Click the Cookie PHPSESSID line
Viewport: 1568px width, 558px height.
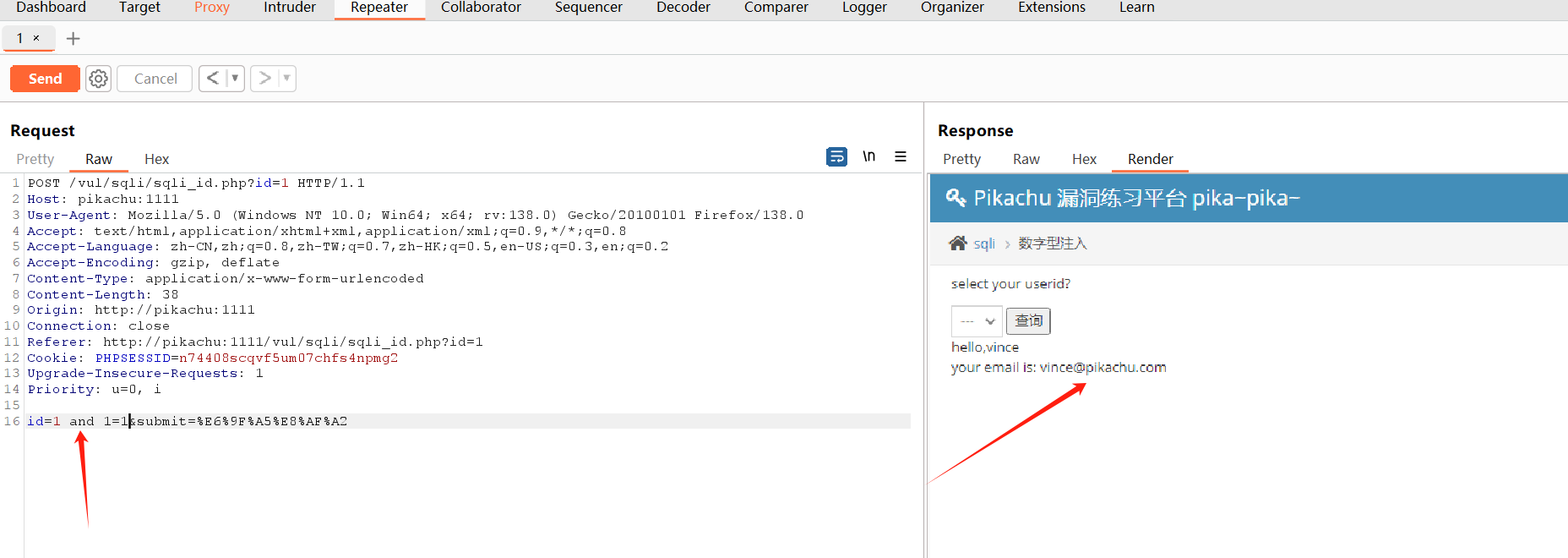tap(213, 358)
